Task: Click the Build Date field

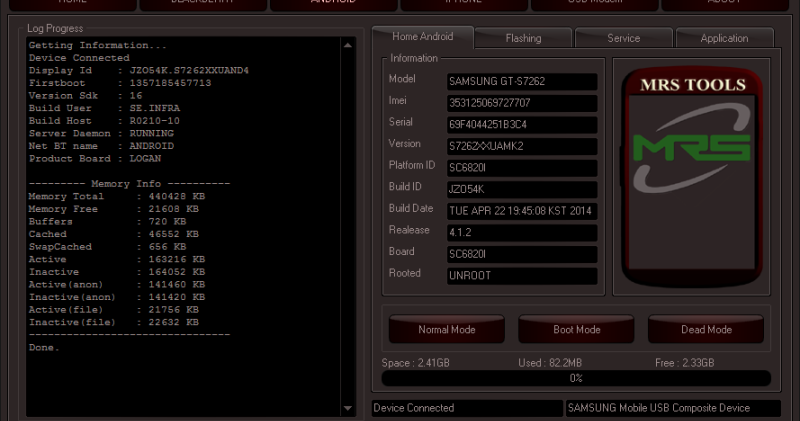Action: coord(522,211)
